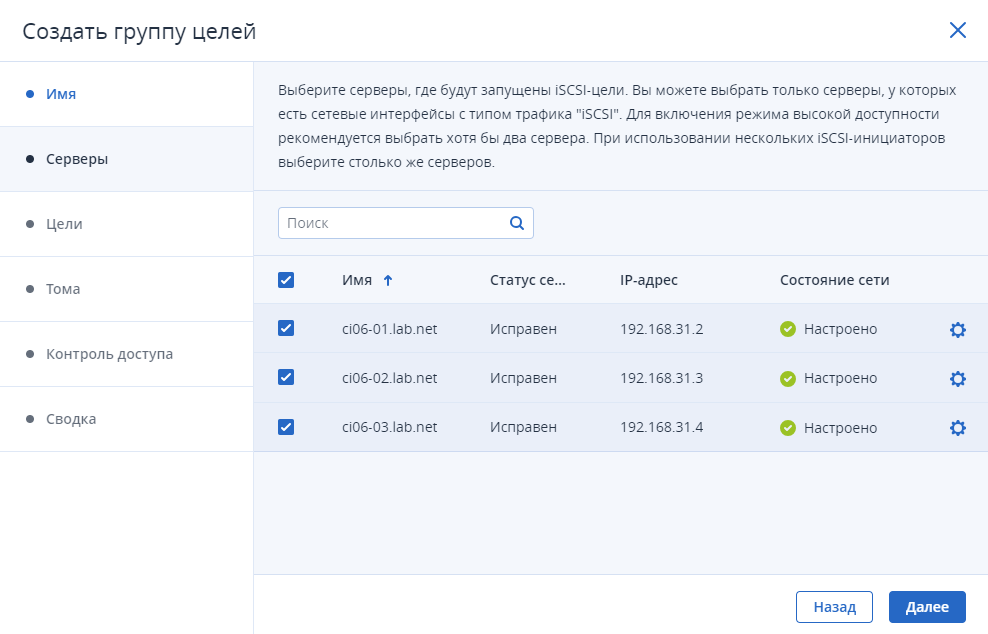Viewport: 988px width, 634px height.
Task: Click Исправен status of ci06-03.lab.net
Action: point(524,427)
